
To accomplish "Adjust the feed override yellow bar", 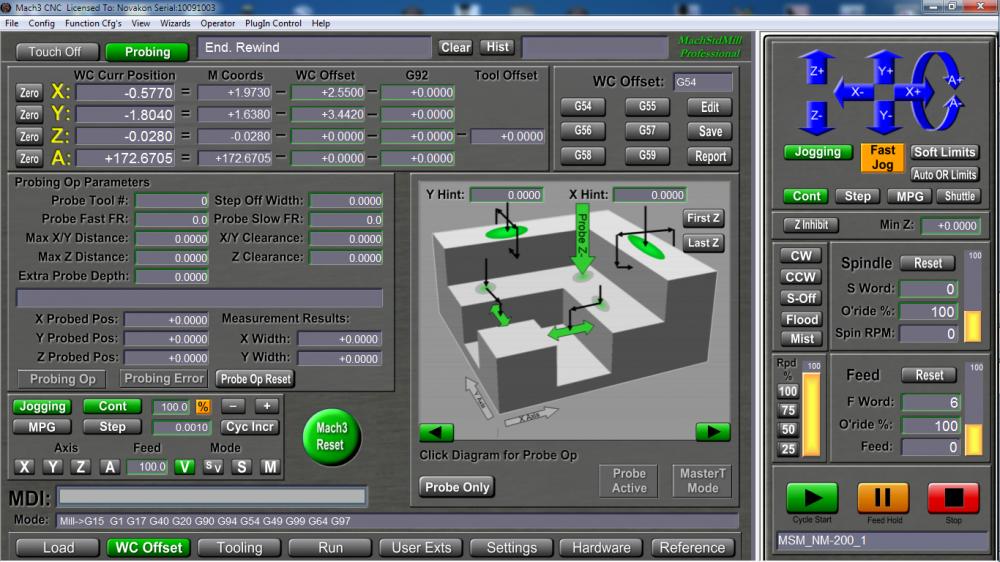I will 974,440.
